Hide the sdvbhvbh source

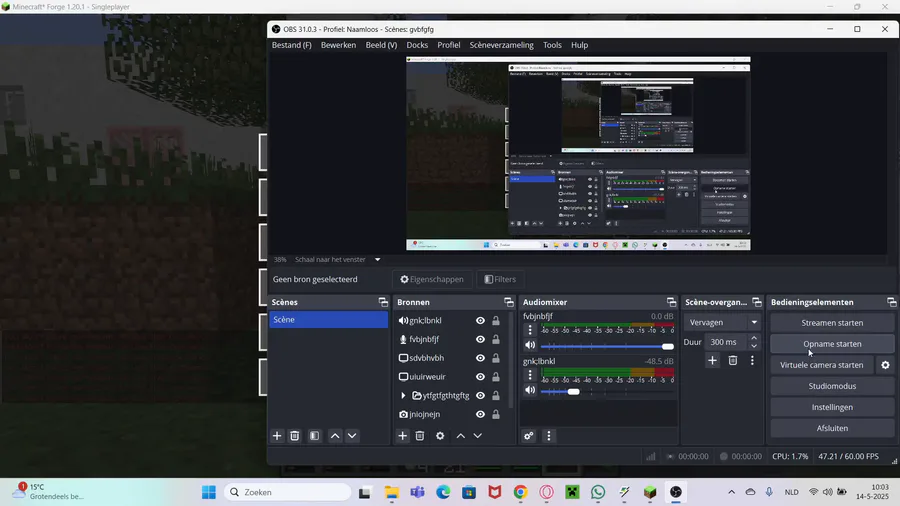(480, 358)
